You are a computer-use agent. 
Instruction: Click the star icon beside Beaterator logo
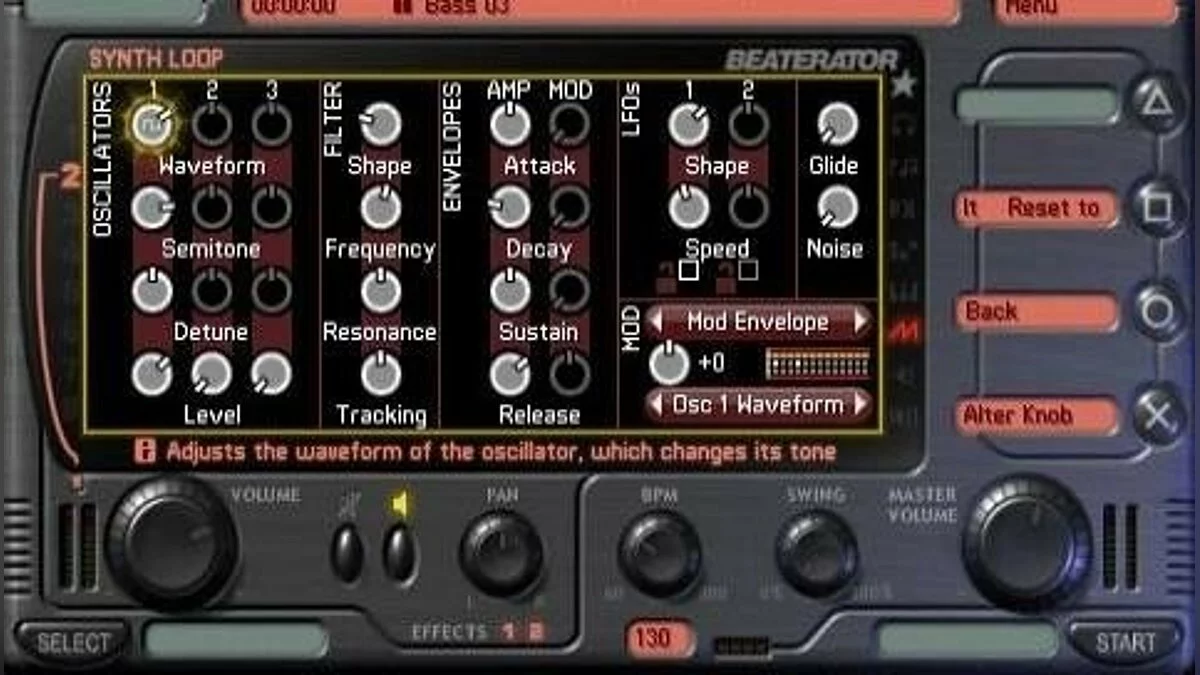903,85
